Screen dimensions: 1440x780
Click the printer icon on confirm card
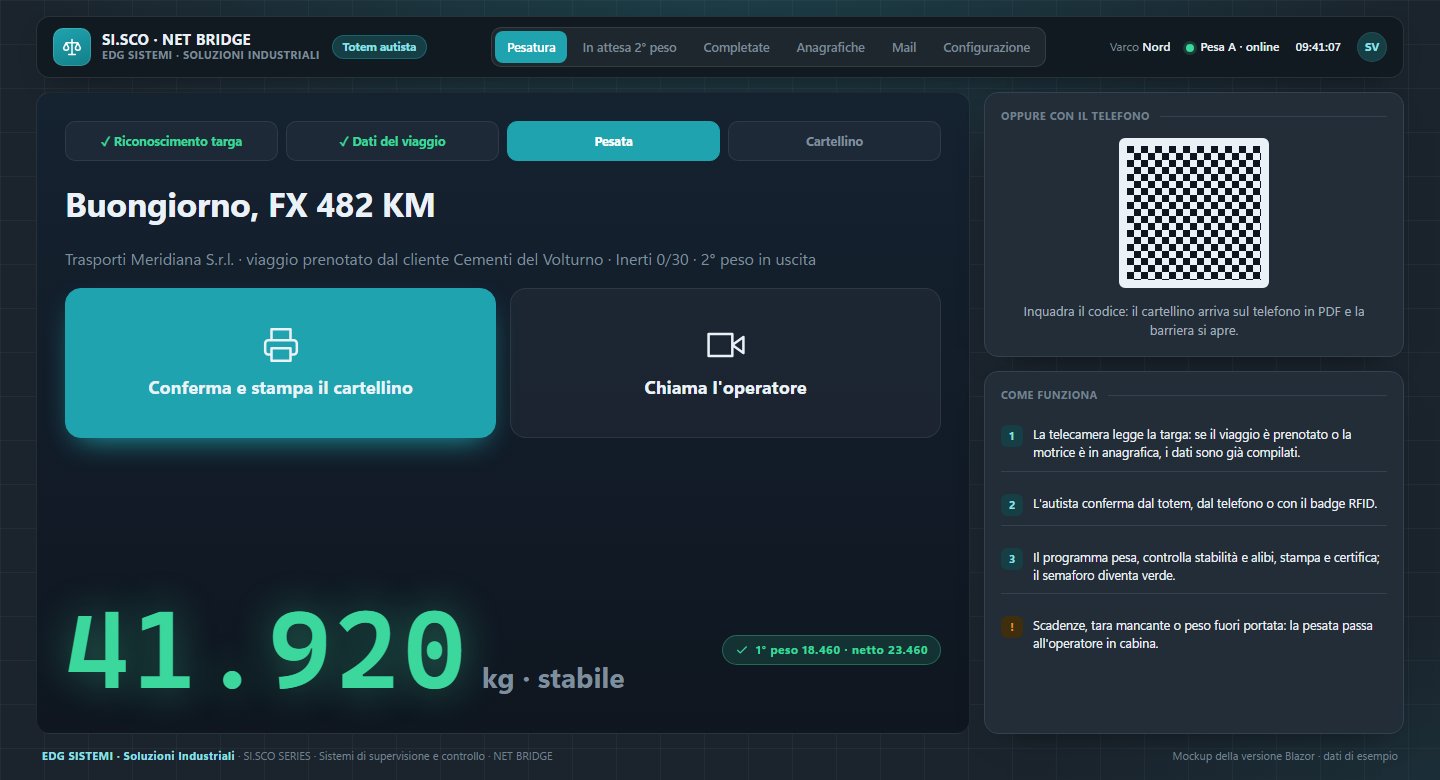coord(281,345)
